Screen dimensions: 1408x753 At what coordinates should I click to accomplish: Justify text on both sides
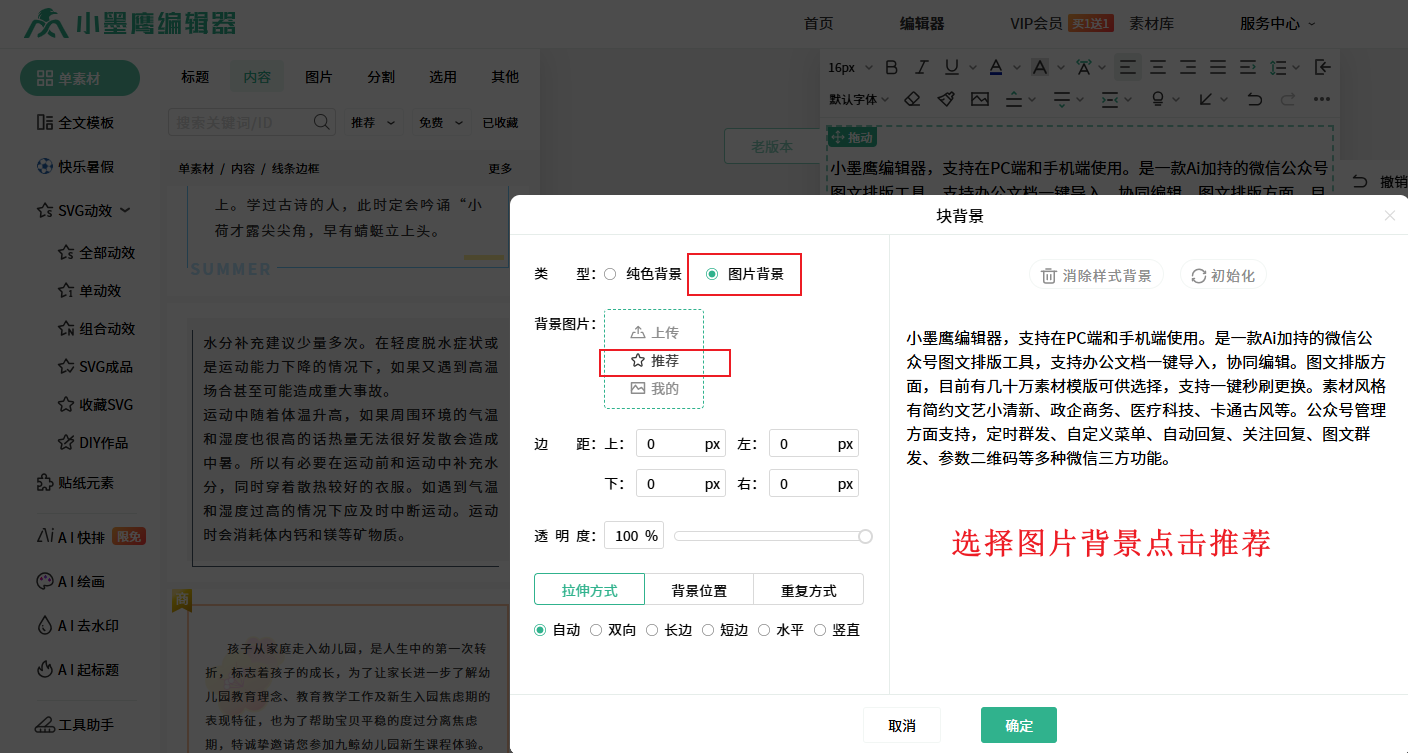[x=1218, y=68]
